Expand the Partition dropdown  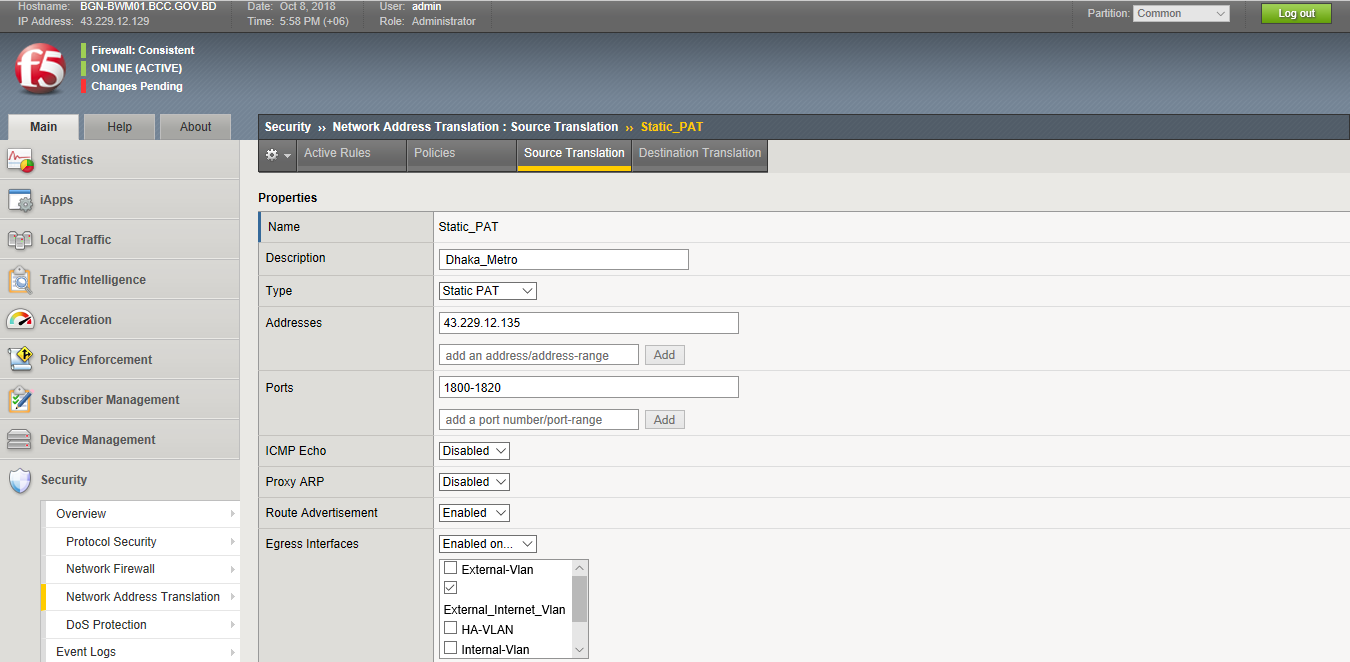click(x=1181, y=14)
